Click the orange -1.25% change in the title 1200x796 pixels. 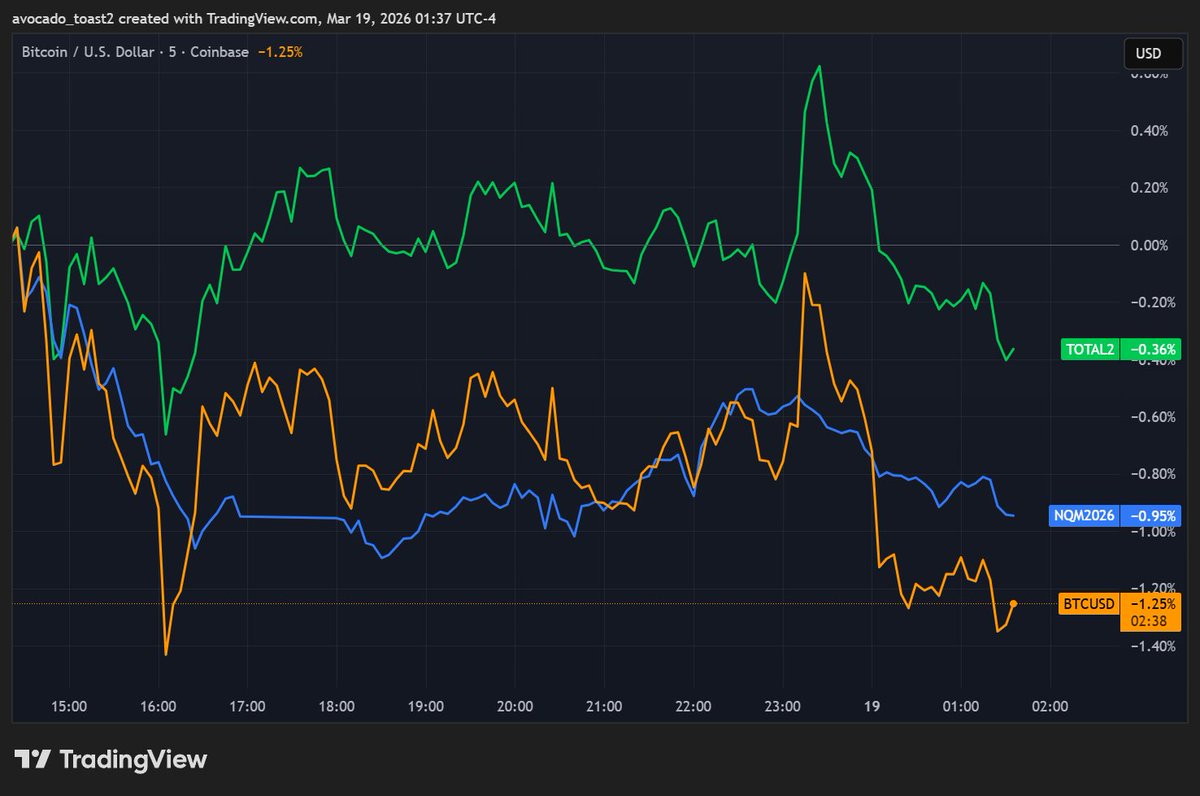280,52
